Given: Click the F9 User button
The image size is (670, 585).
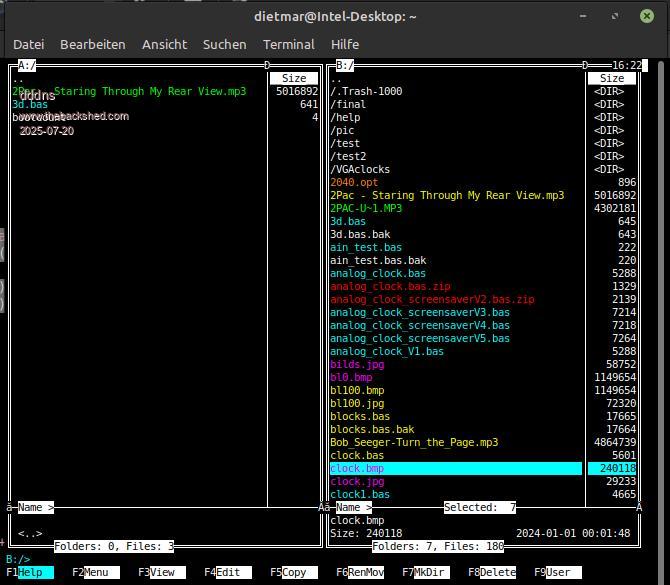Looking at the screenshot, I should (558, 573).
